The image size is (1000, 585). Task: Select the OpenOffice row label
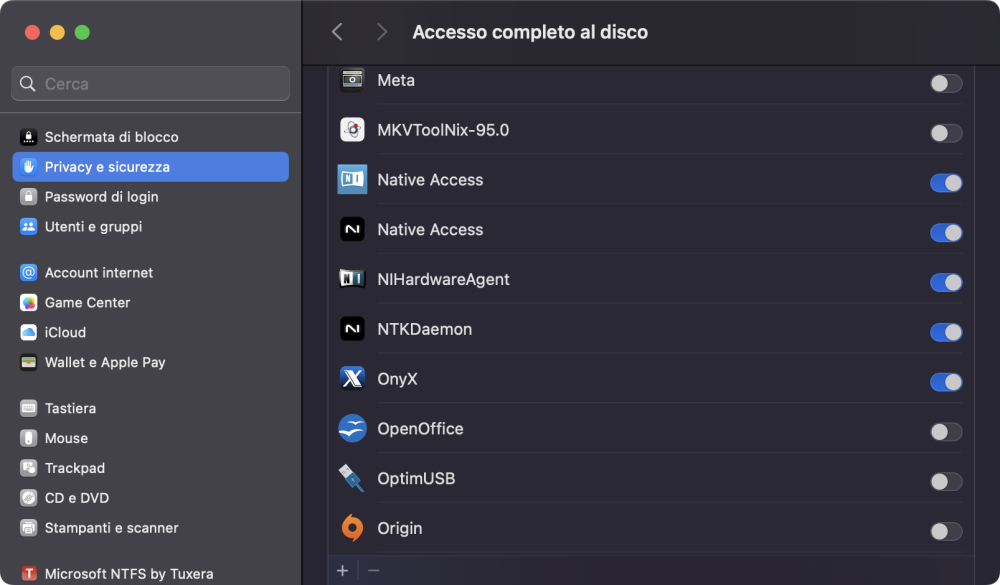420,429
